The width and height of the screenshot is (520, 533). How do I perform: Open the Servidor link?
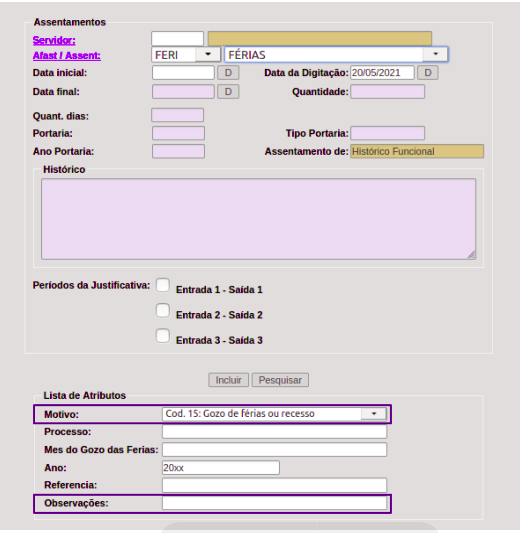coord(54,40)
